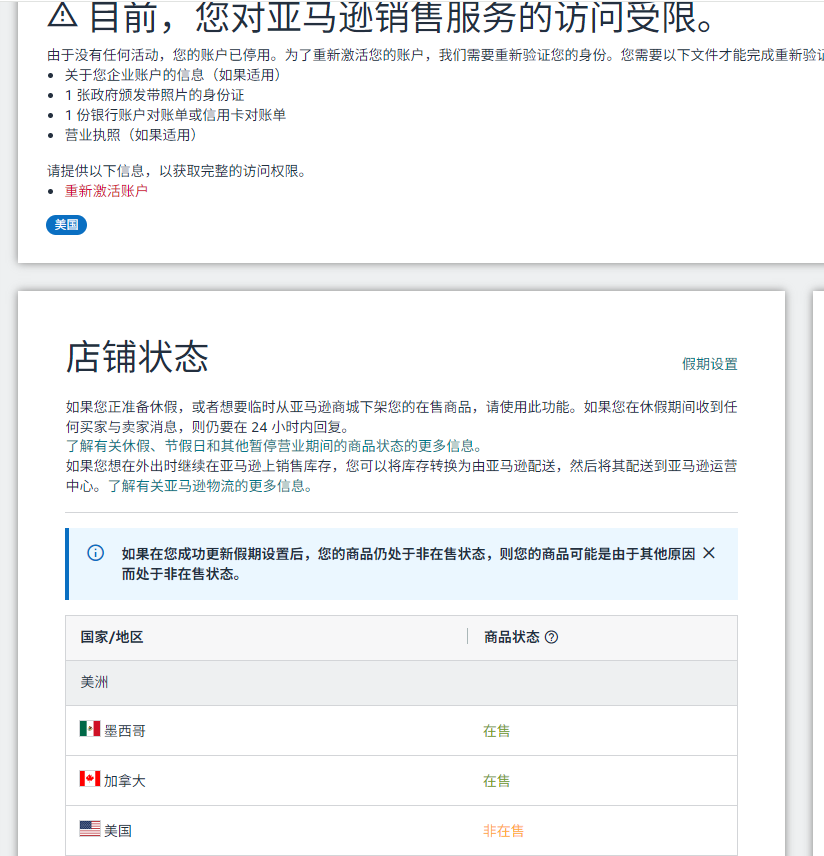Open the 重新激活账户 link
The height and width of the screenshot is (856, 824).
[106, 191]
